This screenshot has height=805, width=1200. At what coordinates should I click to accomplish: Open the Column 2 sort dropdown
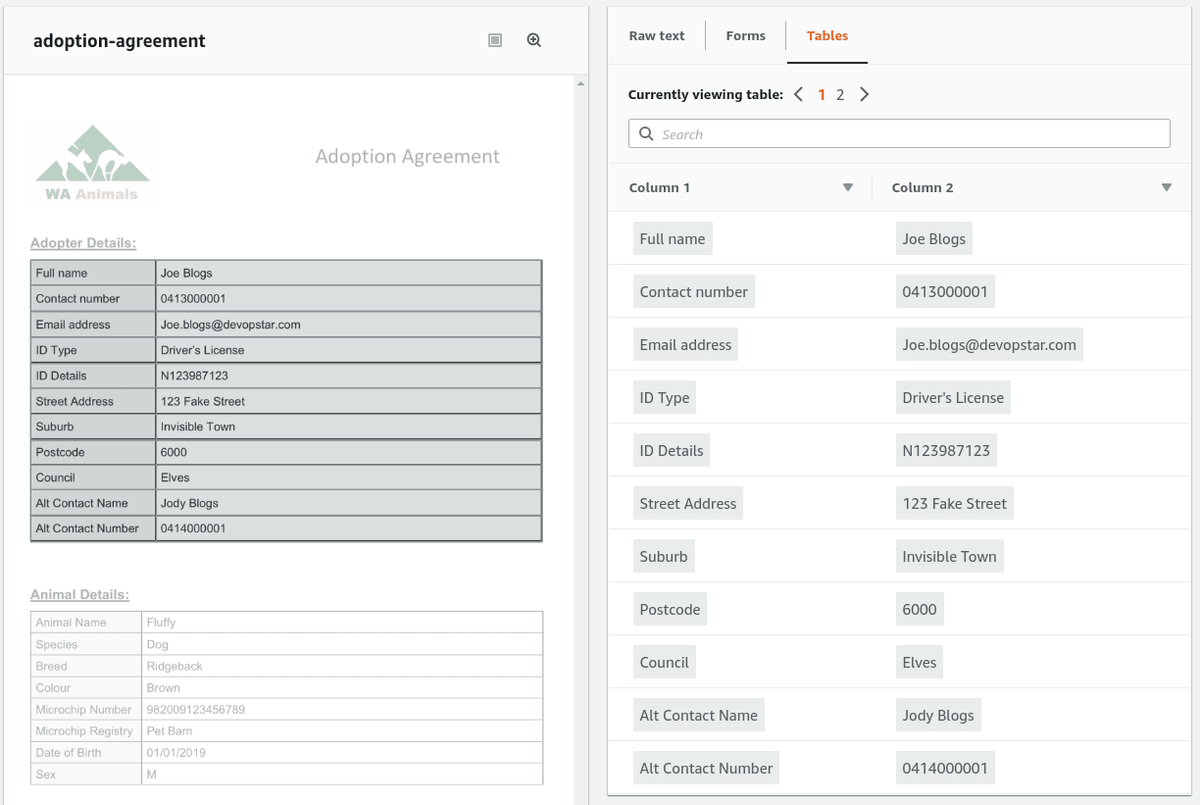point(1166,187)
